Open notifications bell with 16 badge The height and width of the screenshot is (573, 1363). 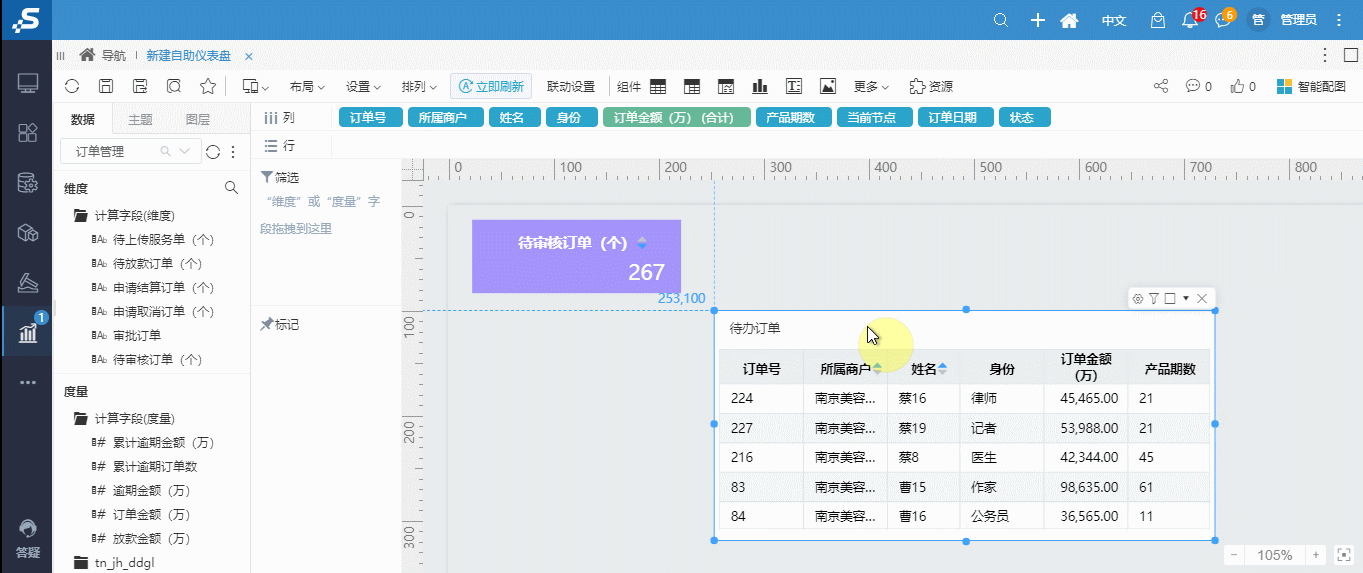point(1190,20)
